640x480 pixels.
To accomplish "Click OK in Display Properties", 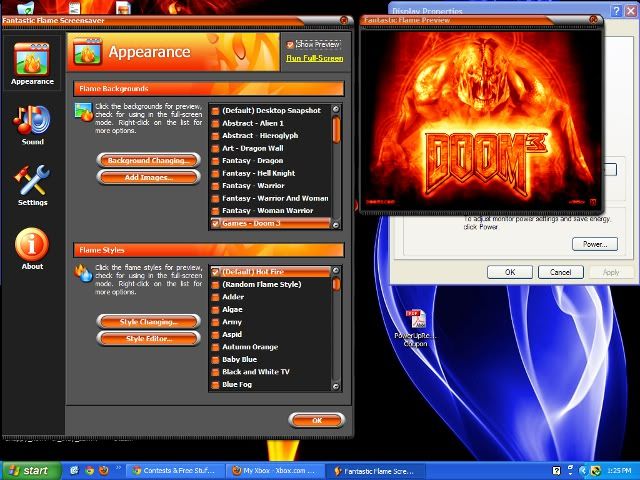I will pos(510,272).
